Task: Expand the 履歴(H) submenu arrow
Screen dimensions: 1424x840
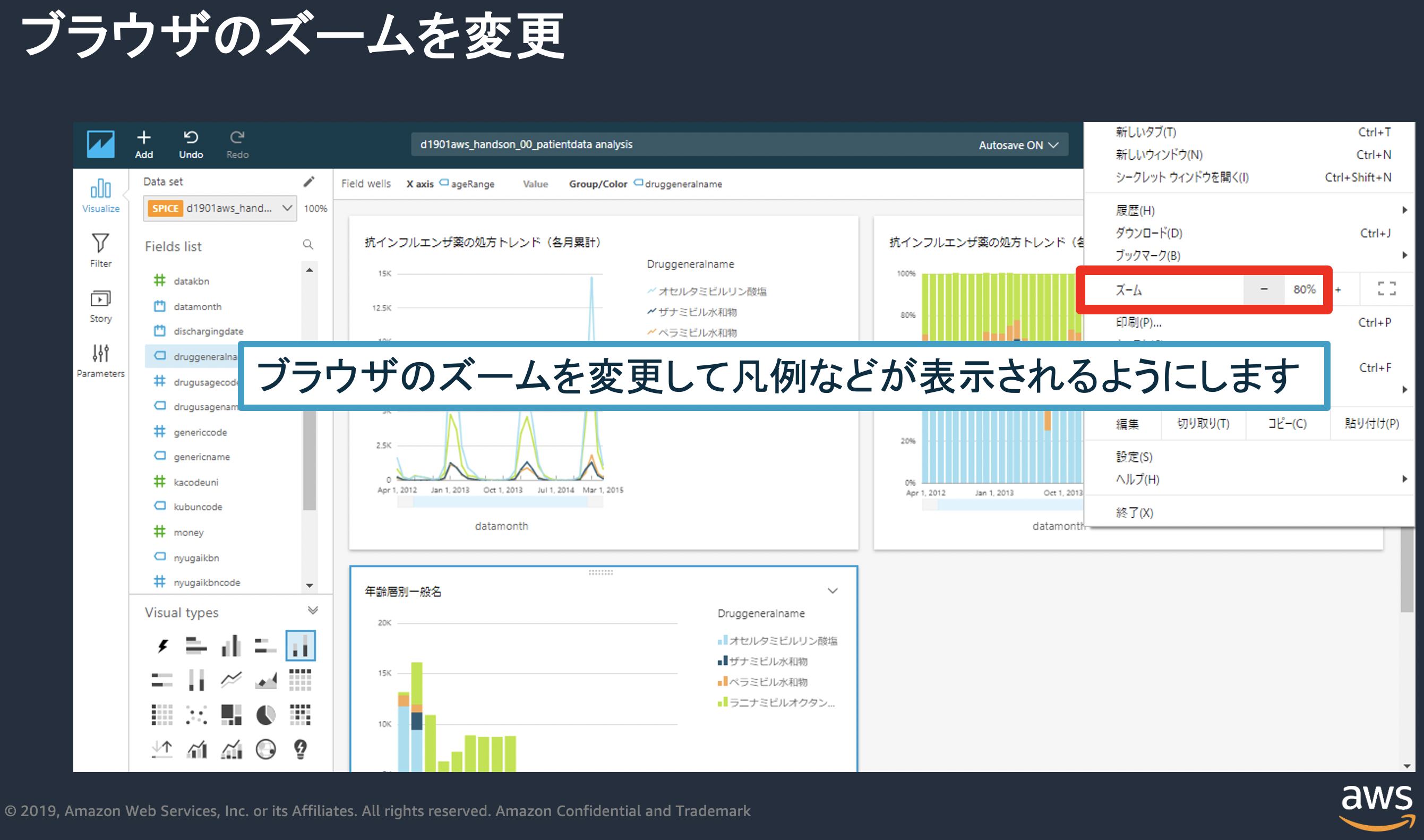Action: pyautogui.click(x=1405, y=210)
